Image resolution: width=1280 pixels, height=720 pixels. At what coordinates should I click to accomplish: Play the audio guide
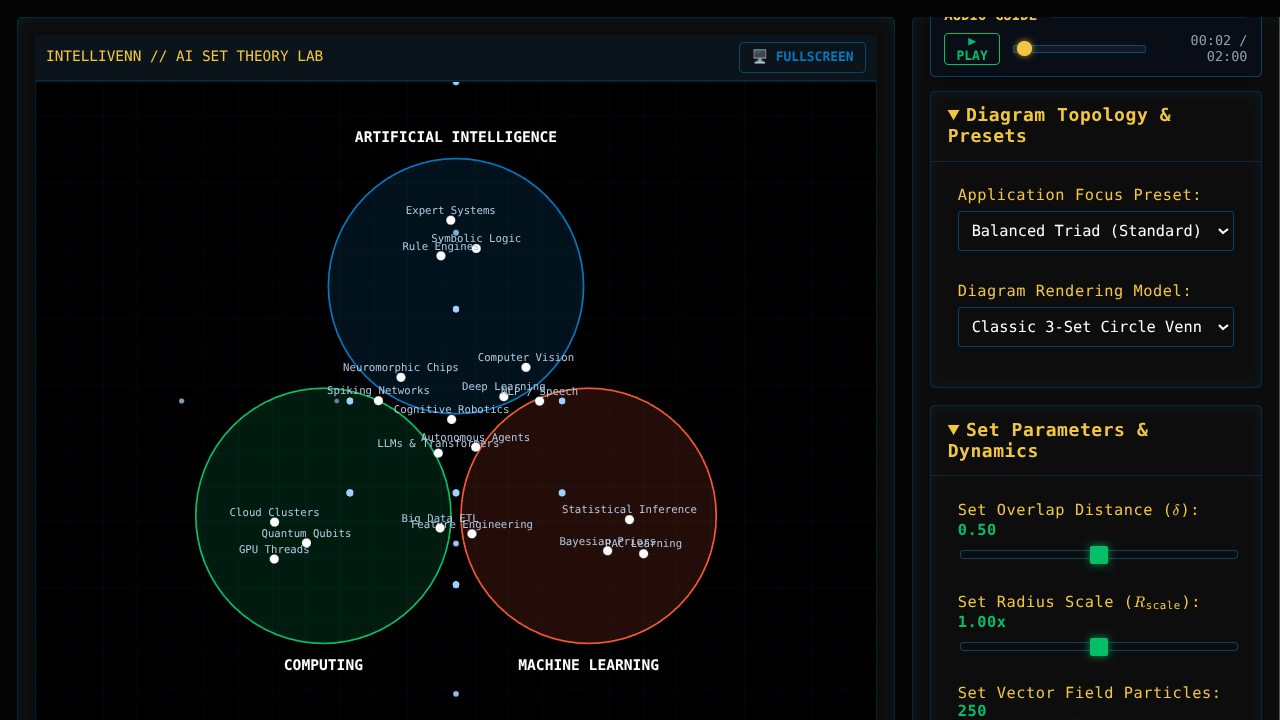click(972, 49)
